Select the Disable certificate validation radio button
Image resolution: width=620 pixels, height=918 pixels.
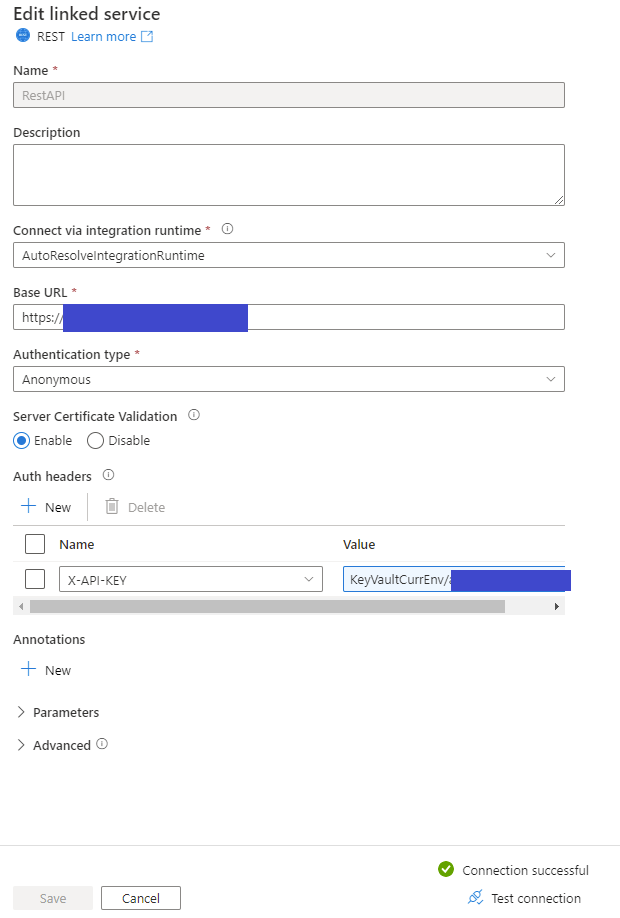tap(95, 440)
